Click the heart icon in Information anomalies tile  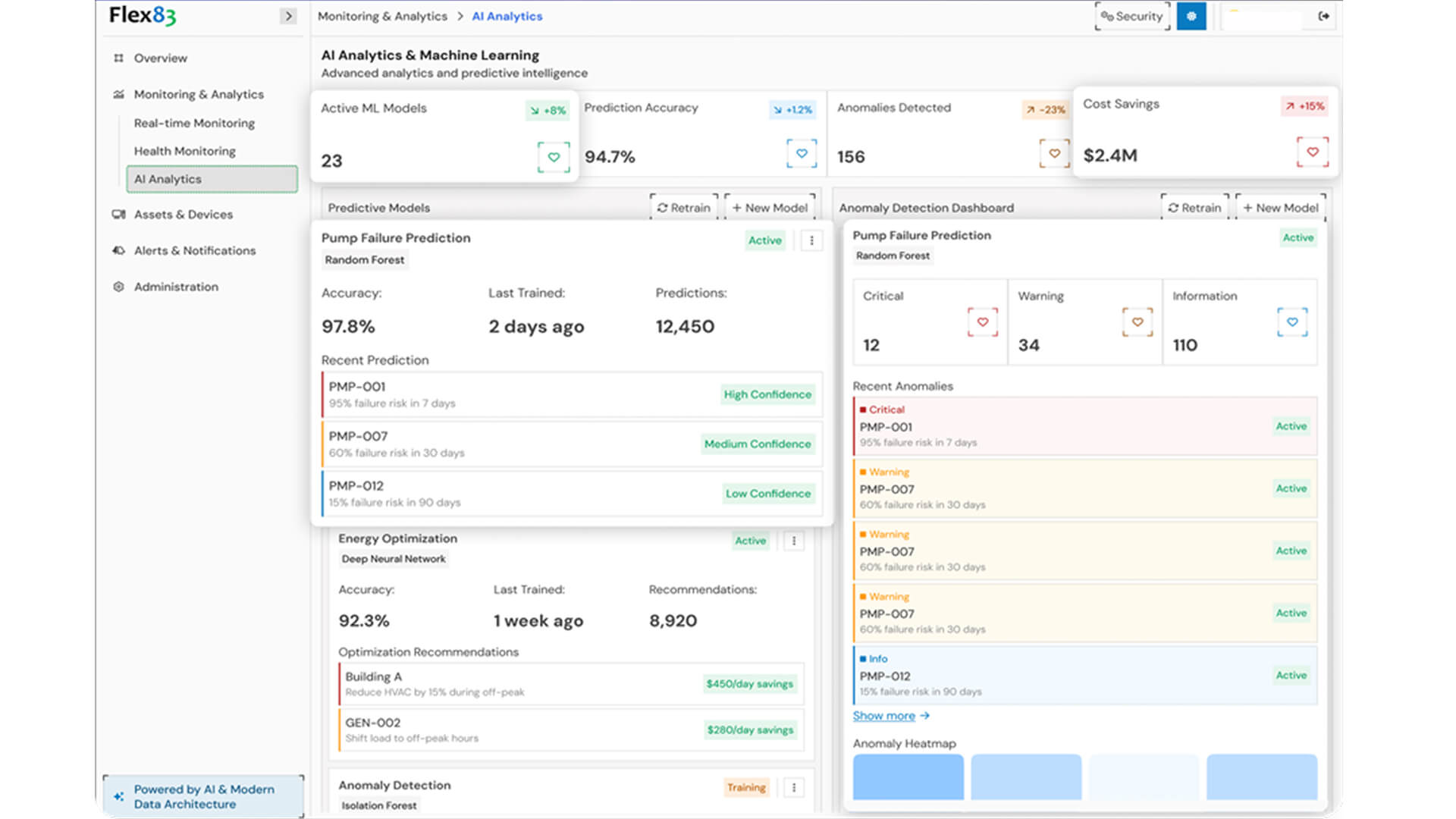(1292, 322)
